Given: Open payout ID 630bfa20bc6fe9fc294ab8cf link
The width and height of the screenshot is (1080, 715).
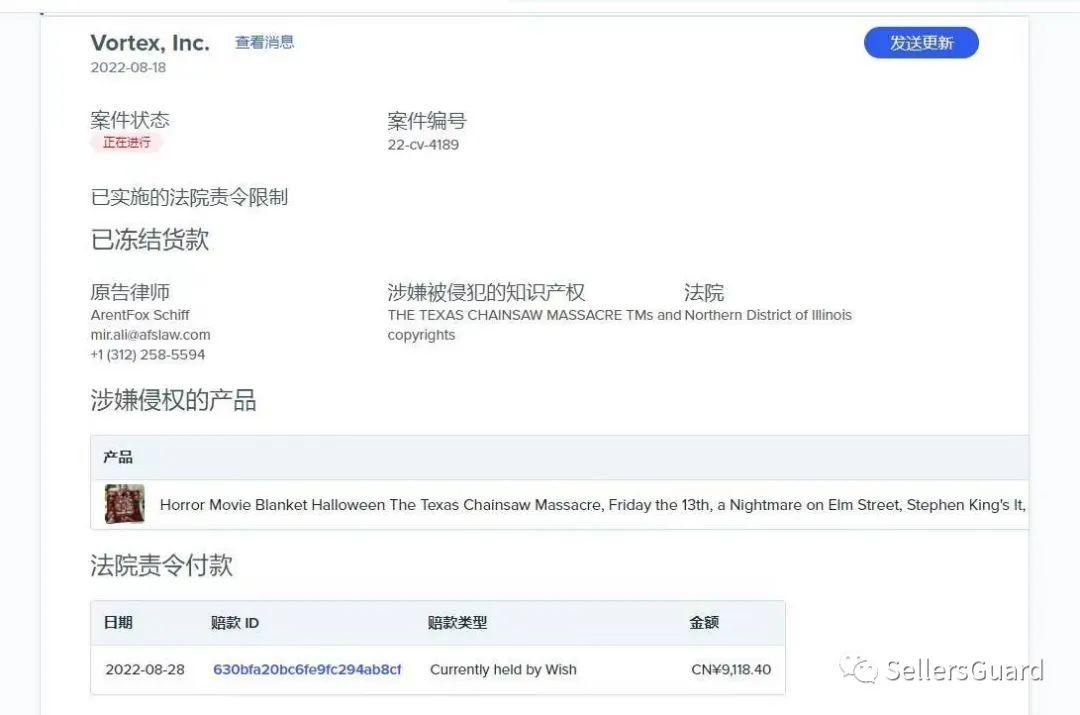Looking at the screenshot, I should click(x=307, y=670).
